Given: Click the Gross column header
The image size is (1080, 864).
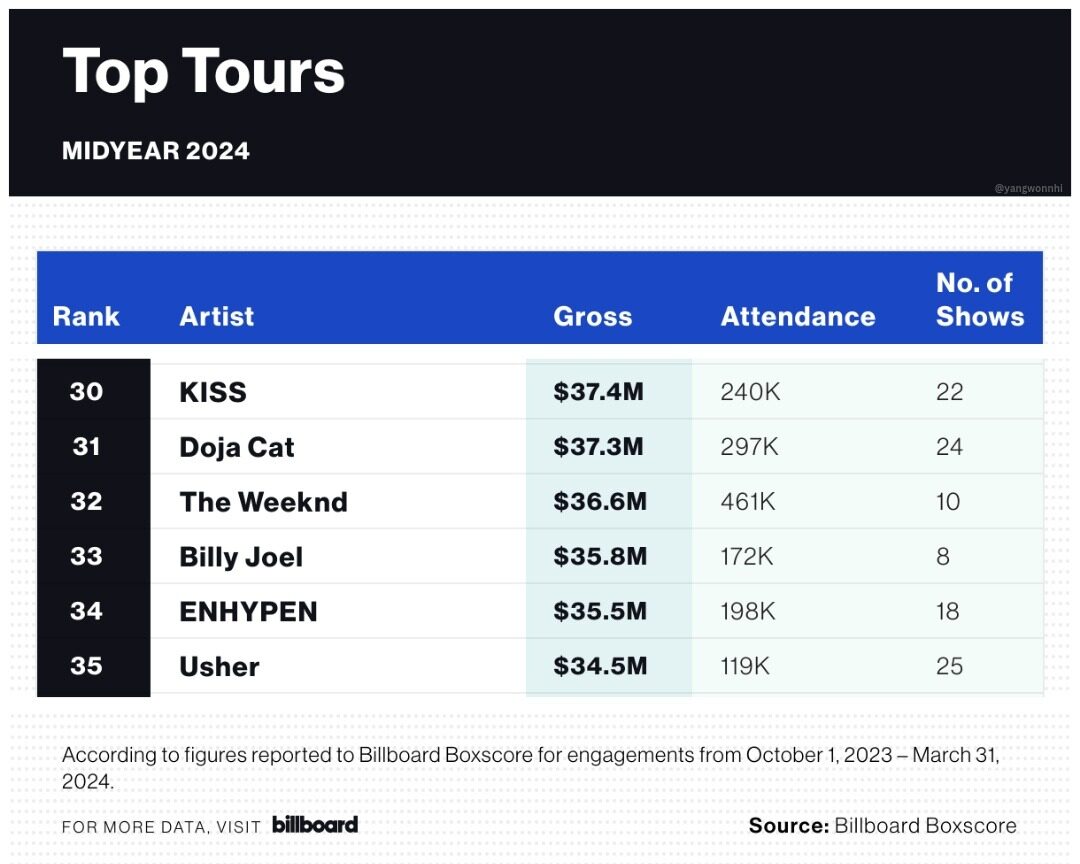Looking at the screenshot, I should (x=593, y=317).
